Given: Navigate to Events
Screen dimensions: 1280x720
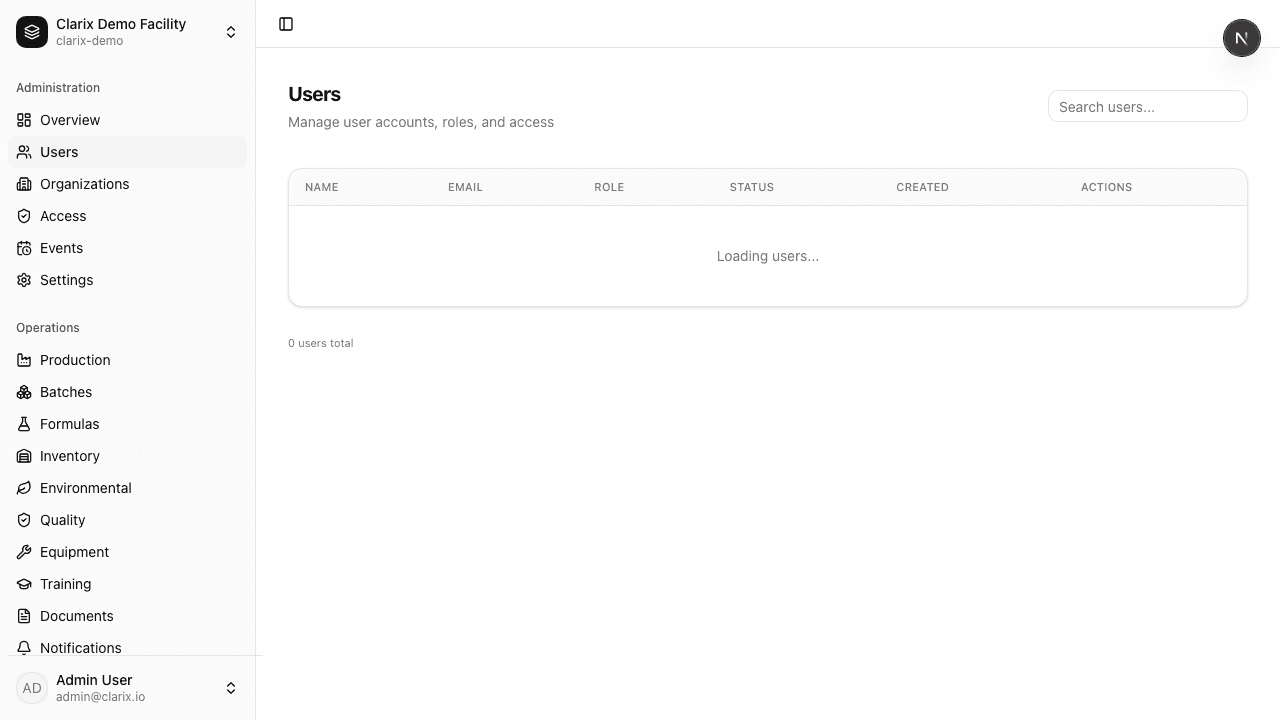Looking at the screenshot, I should click(127, 248).
